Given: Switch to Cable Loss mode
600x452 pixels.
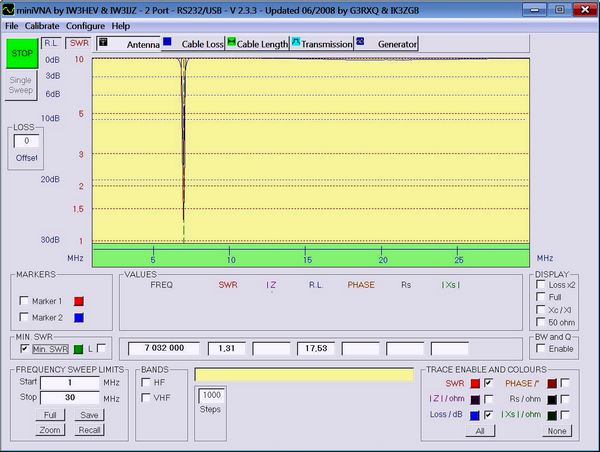Looking at the screenshot, I should pos(199,44).
